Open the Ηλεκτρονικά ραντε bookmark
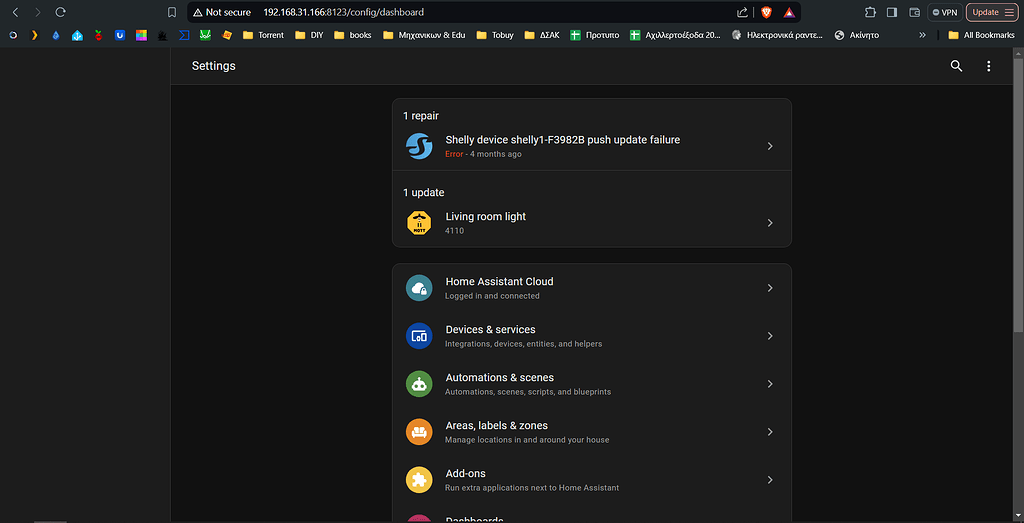The height and width of the screenshot is (523, 1024). tap(777, 35)
